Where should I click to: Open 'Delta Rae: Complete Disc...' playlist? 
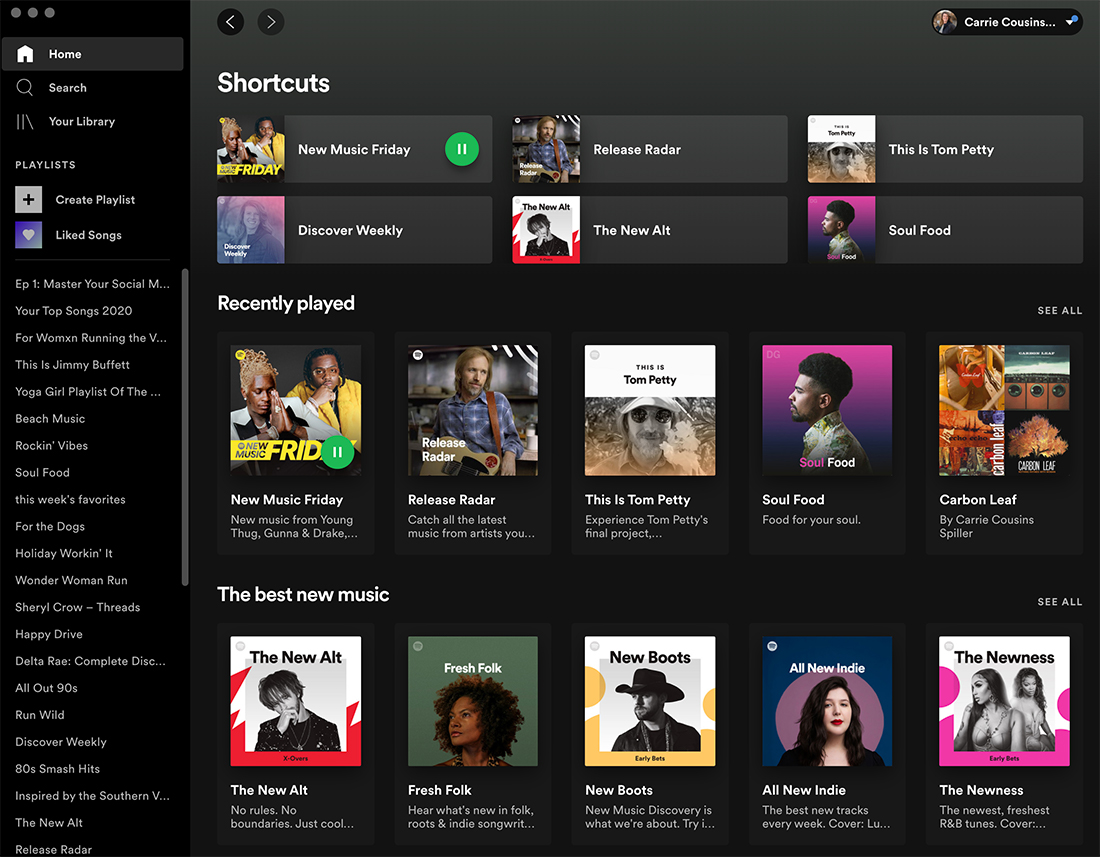(90, 661)
